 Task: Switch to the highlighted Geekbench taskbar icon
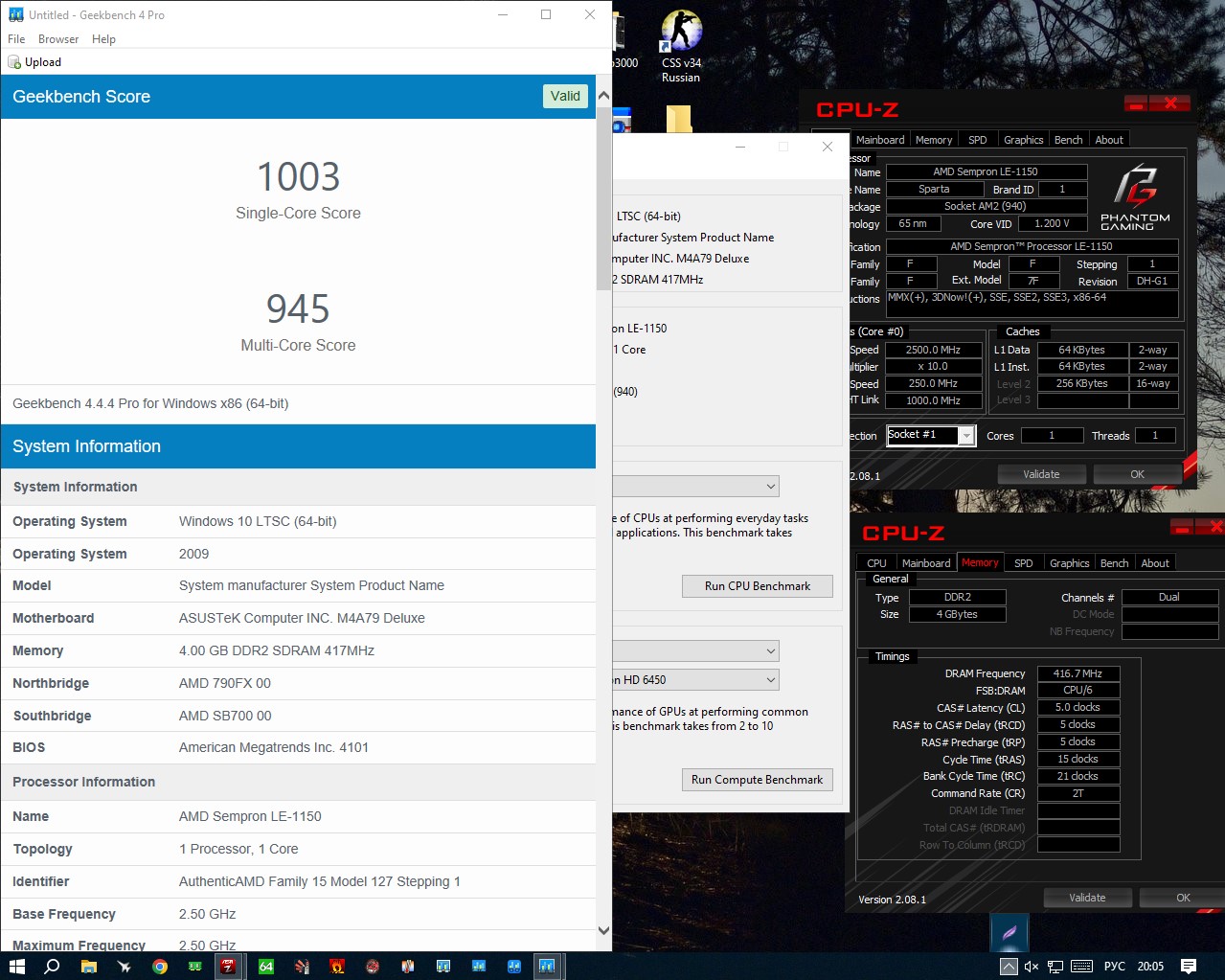547,966
